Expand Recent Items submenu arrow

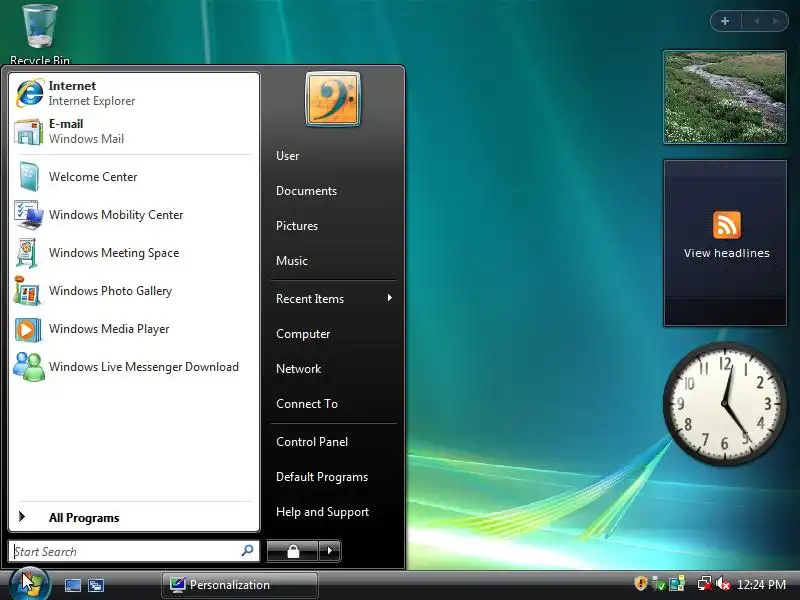tap(389, 298)
